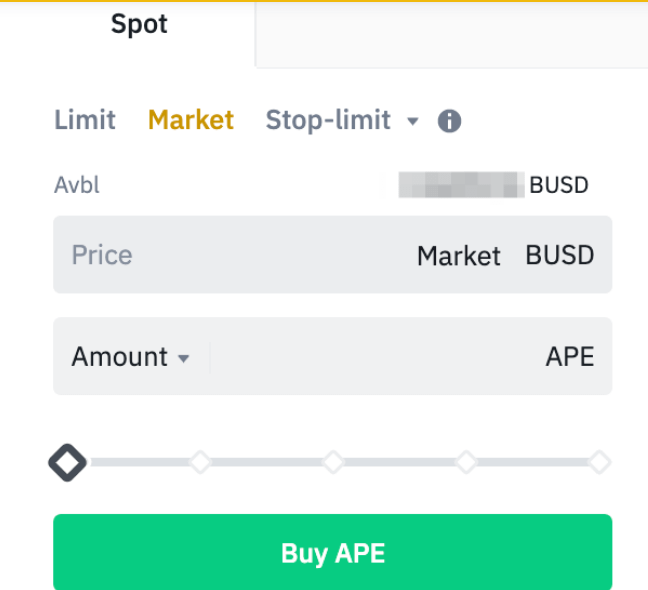Select the Amount dropdown label
Viewport: 648px width, 590px height.
[119, 357]
